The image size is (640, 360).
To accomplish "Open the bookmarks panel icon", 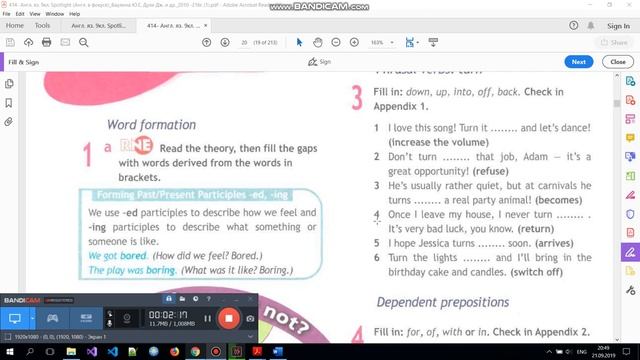I will coord(9,103).
